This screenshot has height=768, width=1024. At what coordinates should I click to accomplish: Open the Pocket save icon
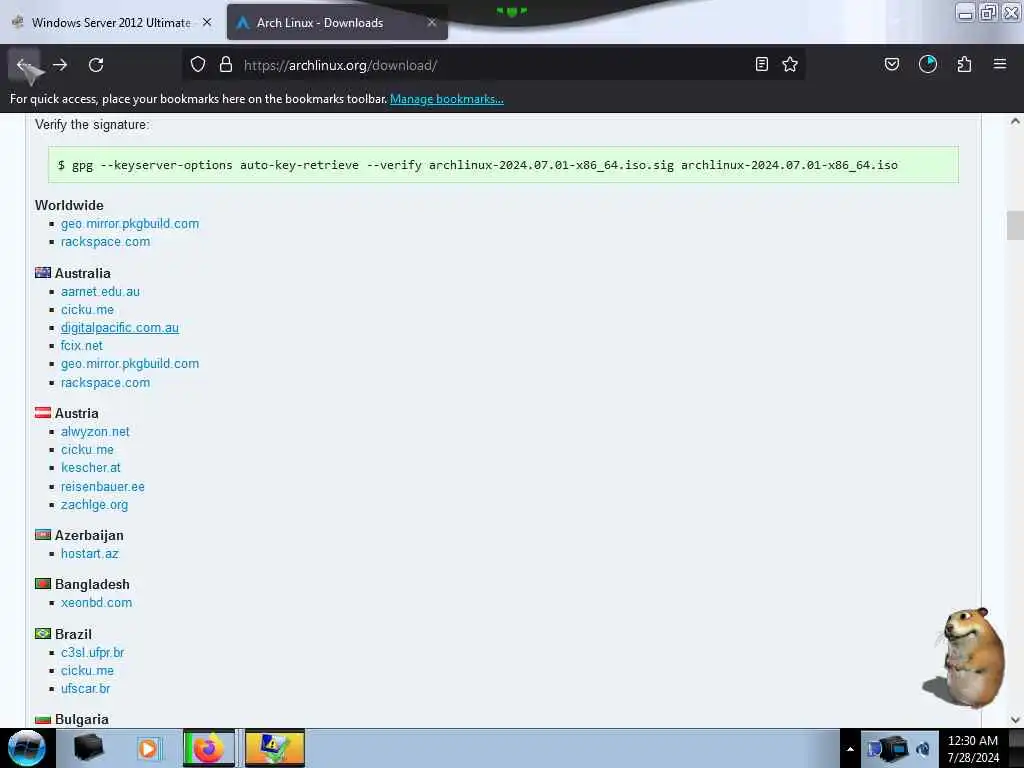coord(892,64)
